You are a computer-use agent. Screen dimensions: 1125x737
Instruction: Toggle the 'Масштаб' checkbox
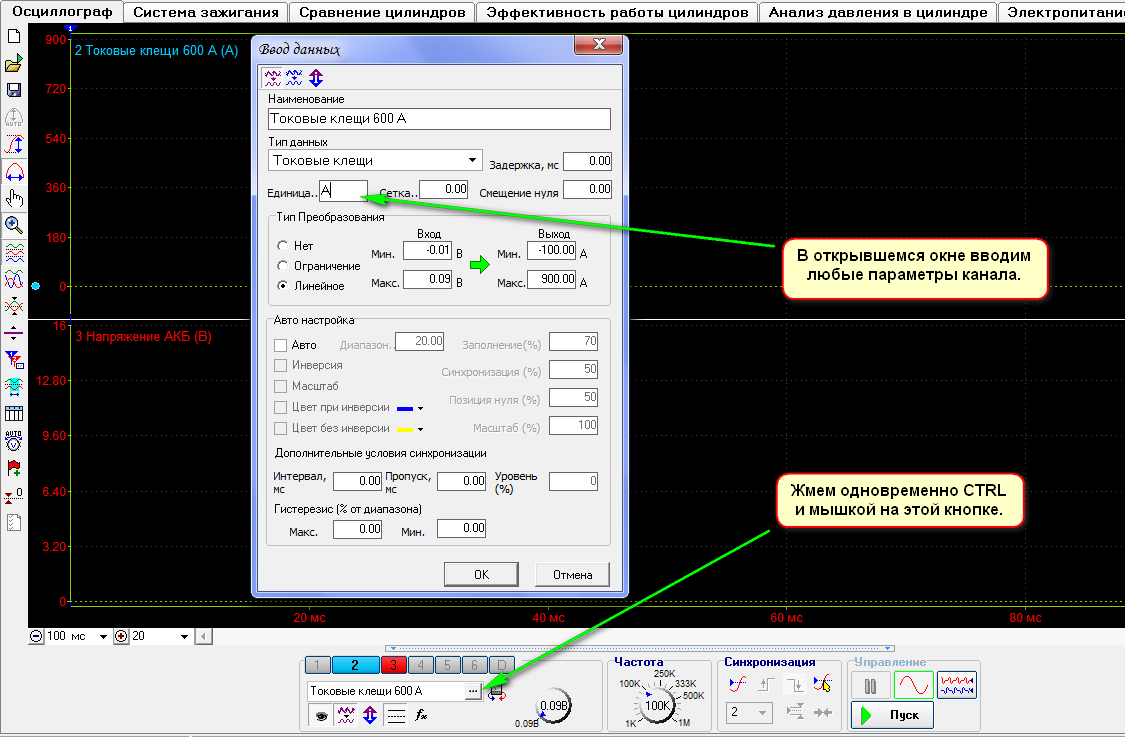click(281, 386)
